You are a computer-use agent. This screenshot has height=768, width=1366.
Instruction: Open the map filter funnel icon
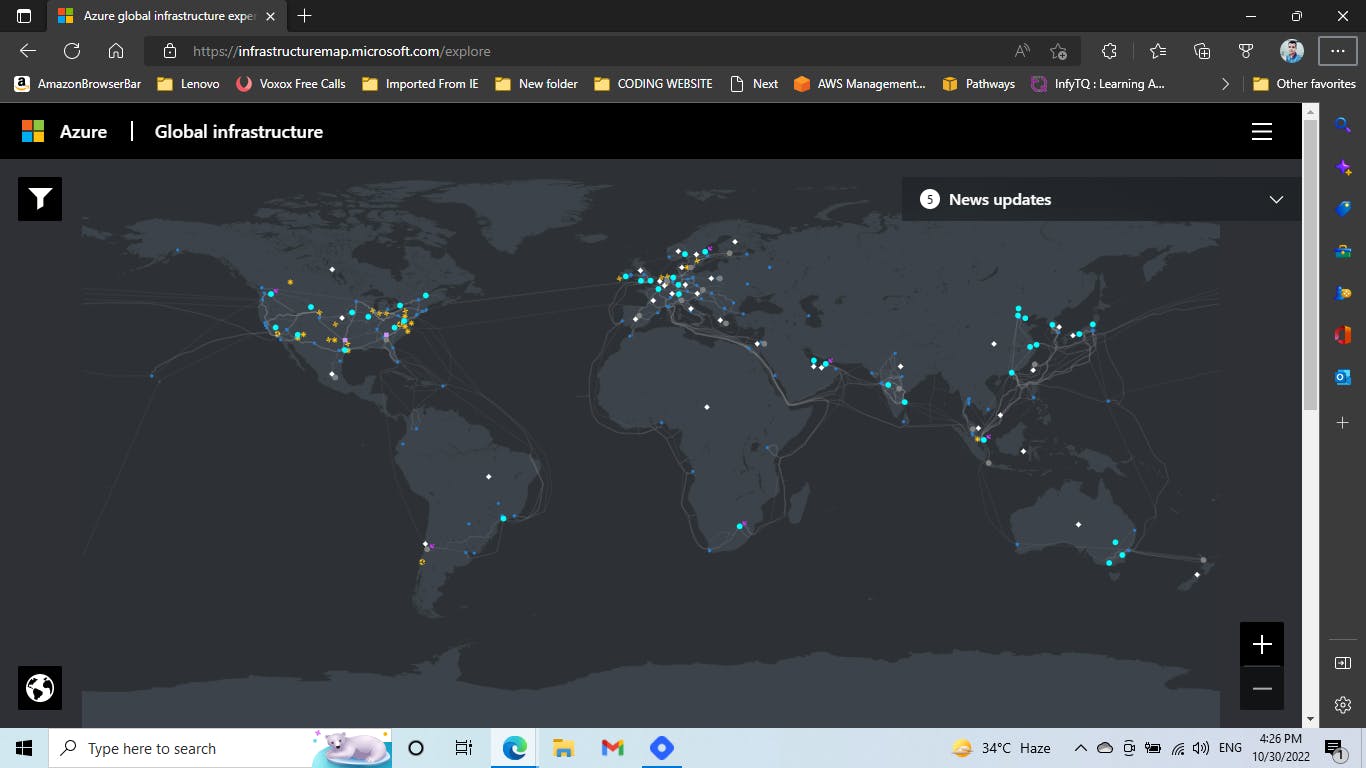(x=40, y=199)
